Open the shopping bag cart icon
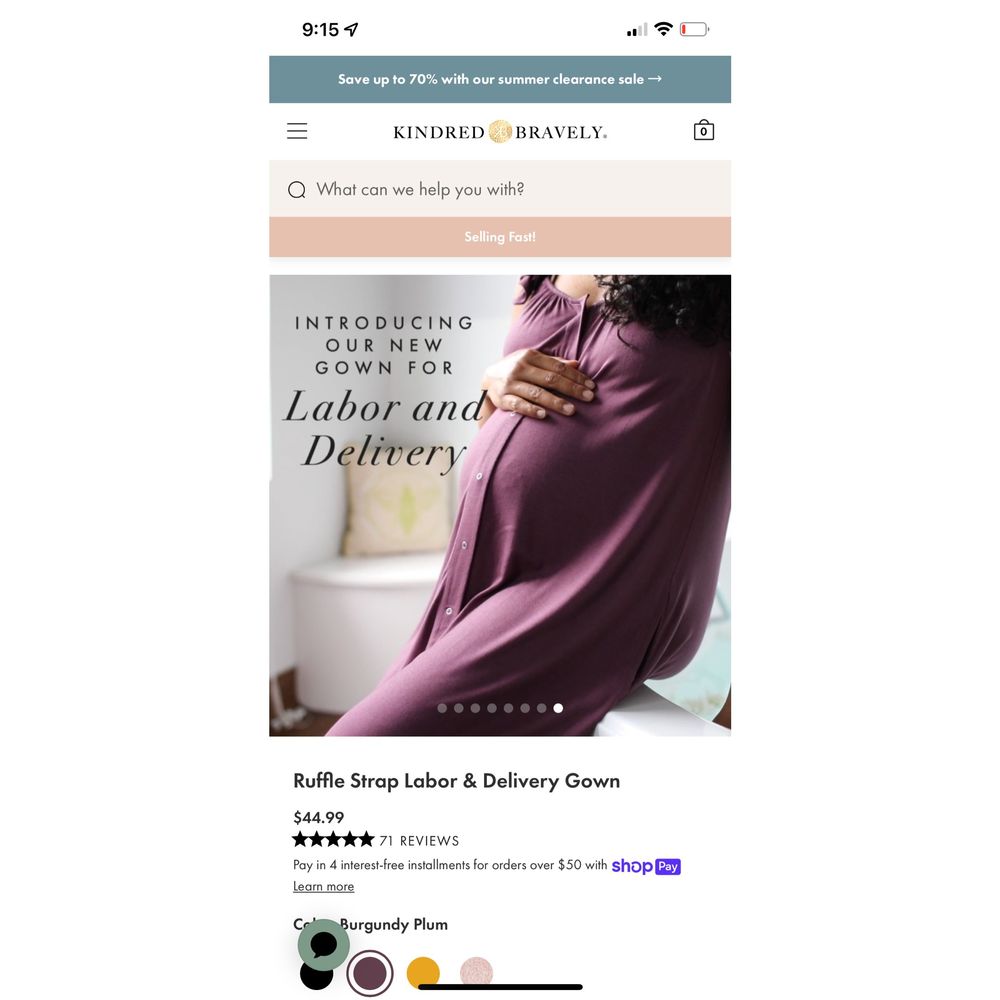1000x1000 pixels. tap(703, 130)
